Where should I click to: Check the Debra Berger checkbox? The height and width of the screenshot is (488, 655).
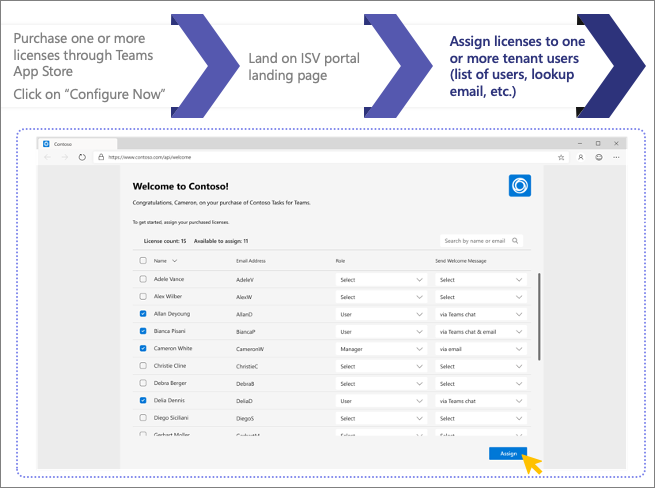143,383
